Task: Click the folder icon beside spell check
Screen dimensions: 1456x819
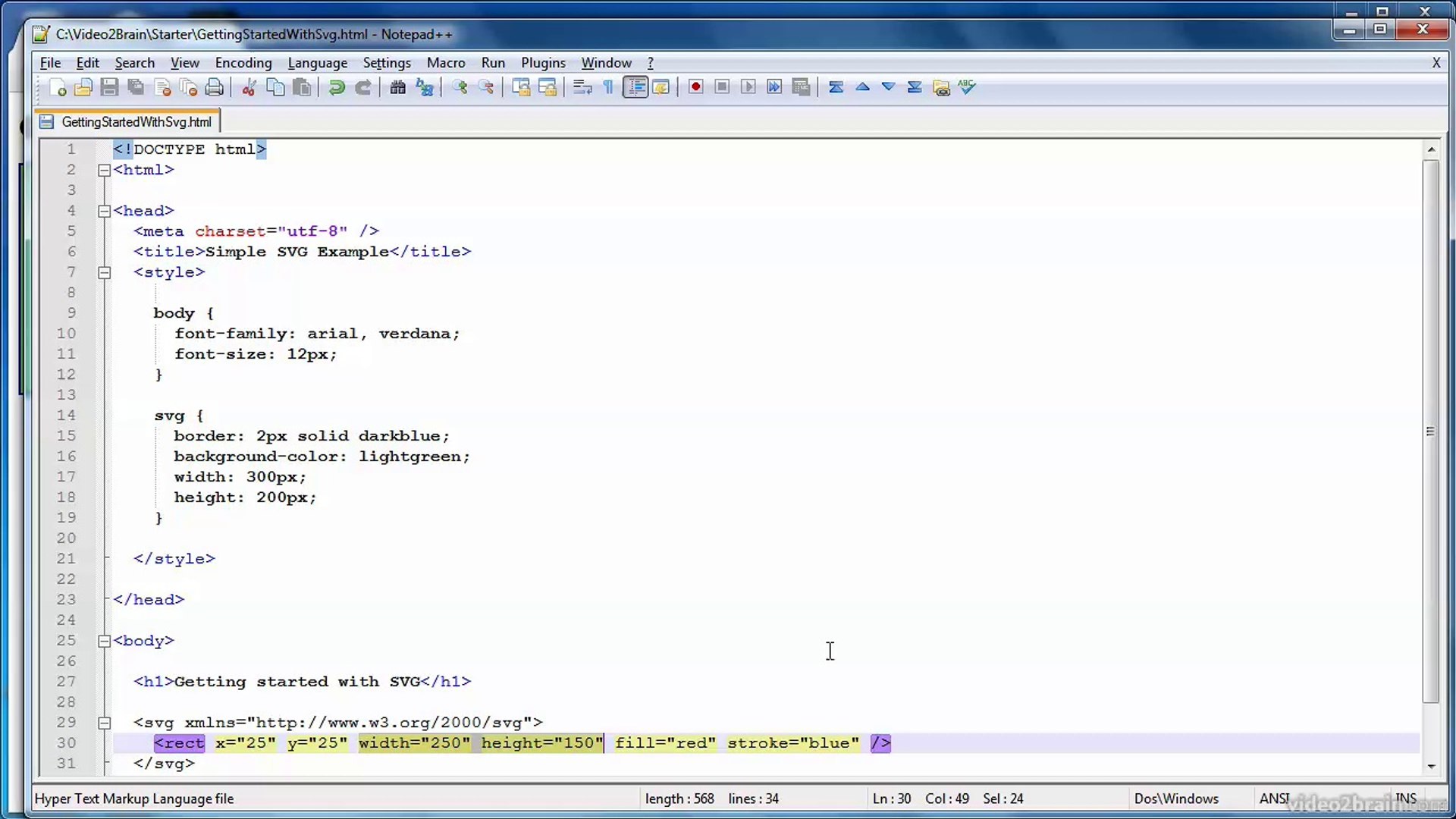Action: pyautogui.click(x=941, y=87)
